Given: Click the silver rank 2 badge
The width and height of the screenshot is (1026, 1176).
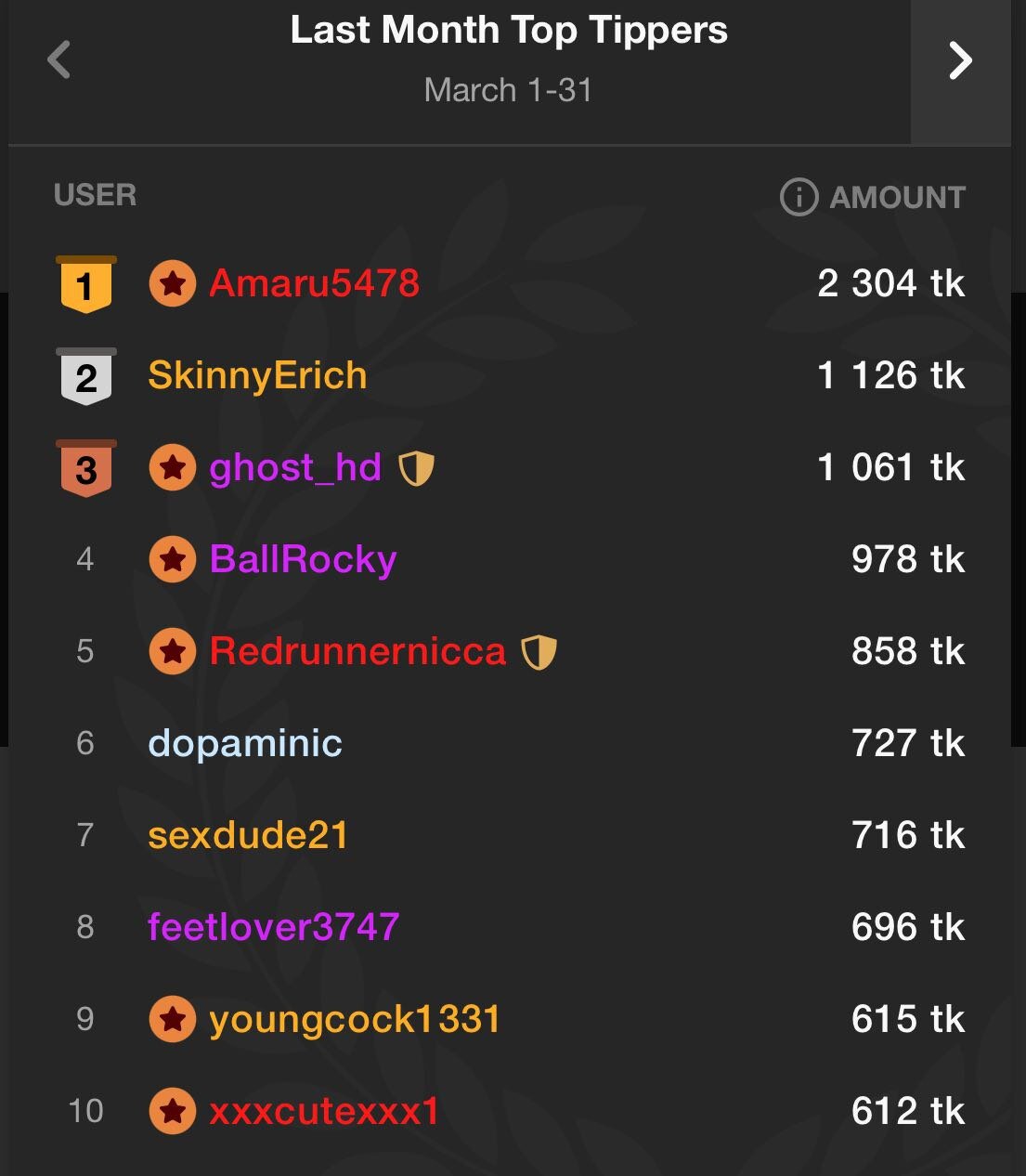Looking at the screenshot, I should pos(85,376).
